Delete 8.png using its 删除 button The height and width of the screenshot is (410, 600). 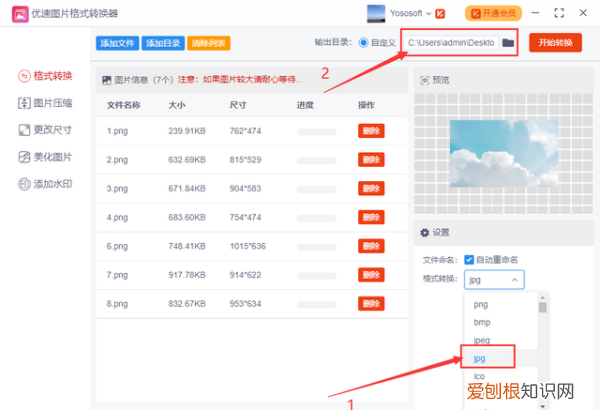coord(371,304)
